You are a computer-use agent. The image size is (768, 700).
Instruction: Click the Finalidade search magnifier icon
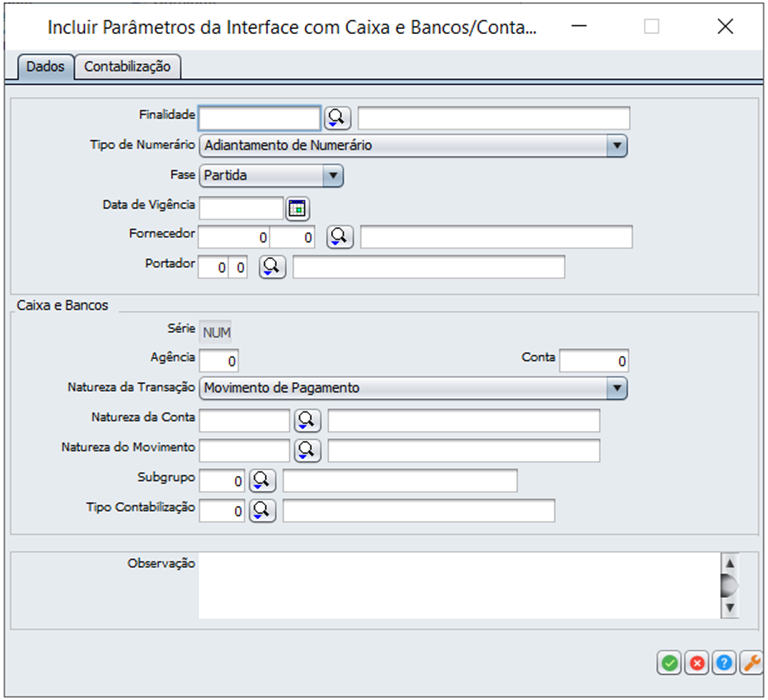click(x=338, y=118)
